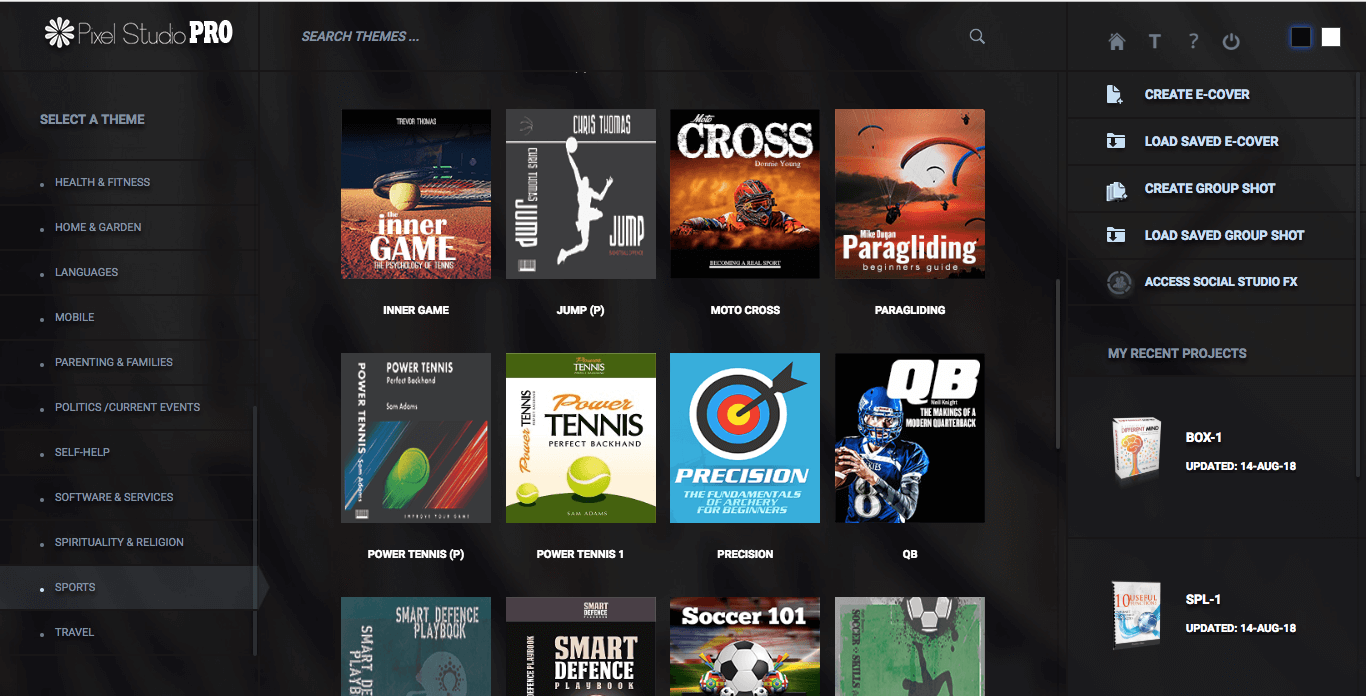This screenshot has height=696, width=1366.
Task: Open the QB quarterback cover thumbnail
Action: pyautogui.click(x=910, y=438)
